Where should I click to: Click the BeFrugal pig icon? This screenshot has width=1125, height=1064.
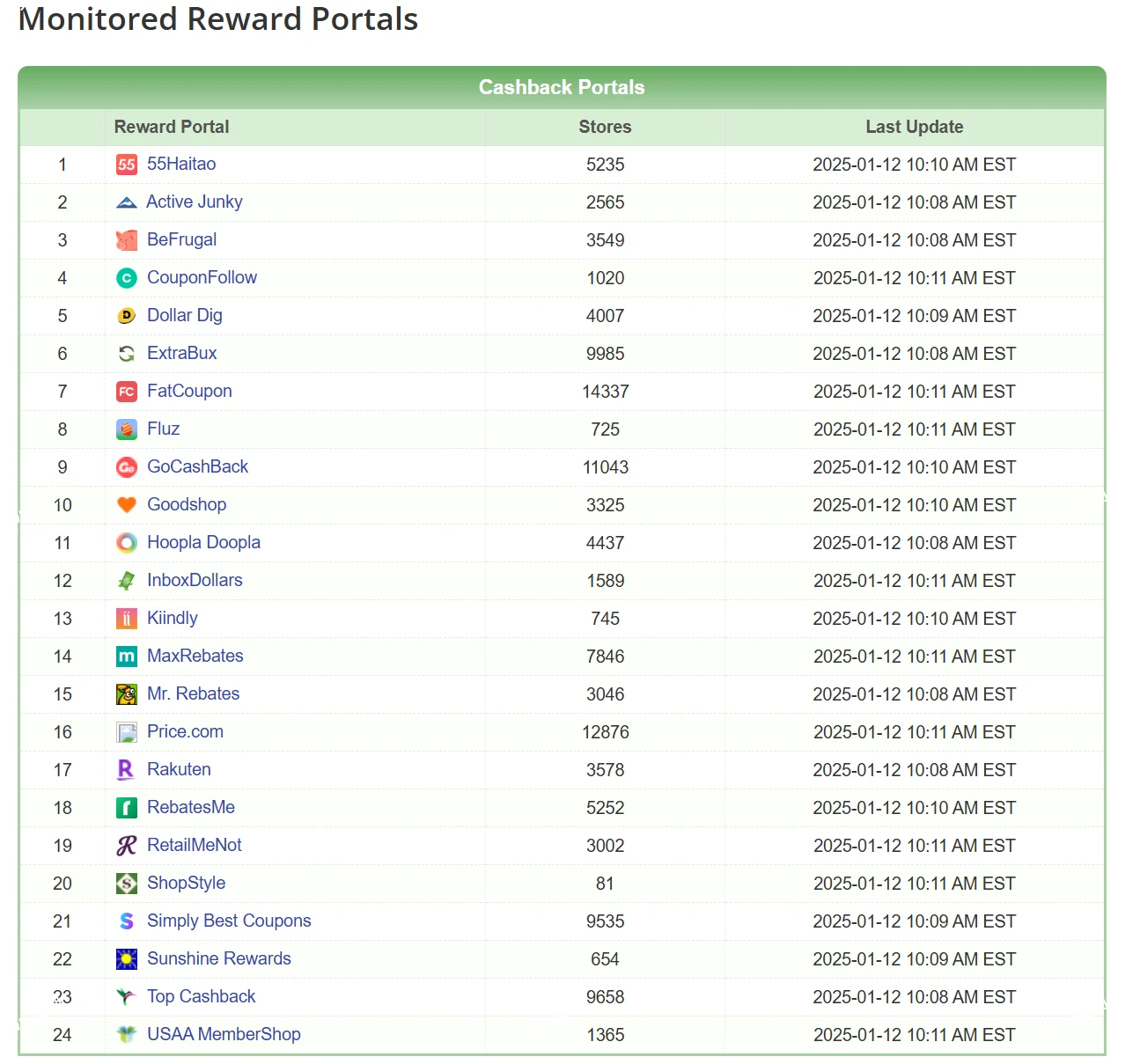click(x=127, y=240)
